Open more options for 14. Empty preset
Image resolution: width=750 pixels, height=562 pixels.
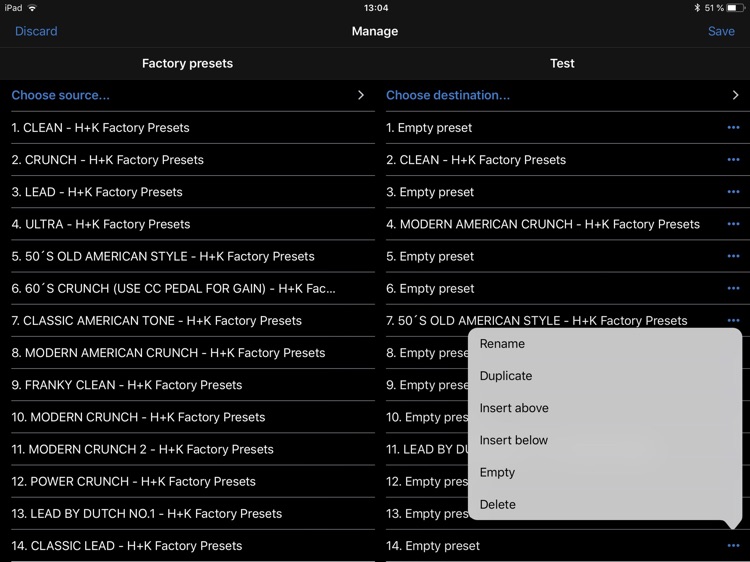pos(733,545)
